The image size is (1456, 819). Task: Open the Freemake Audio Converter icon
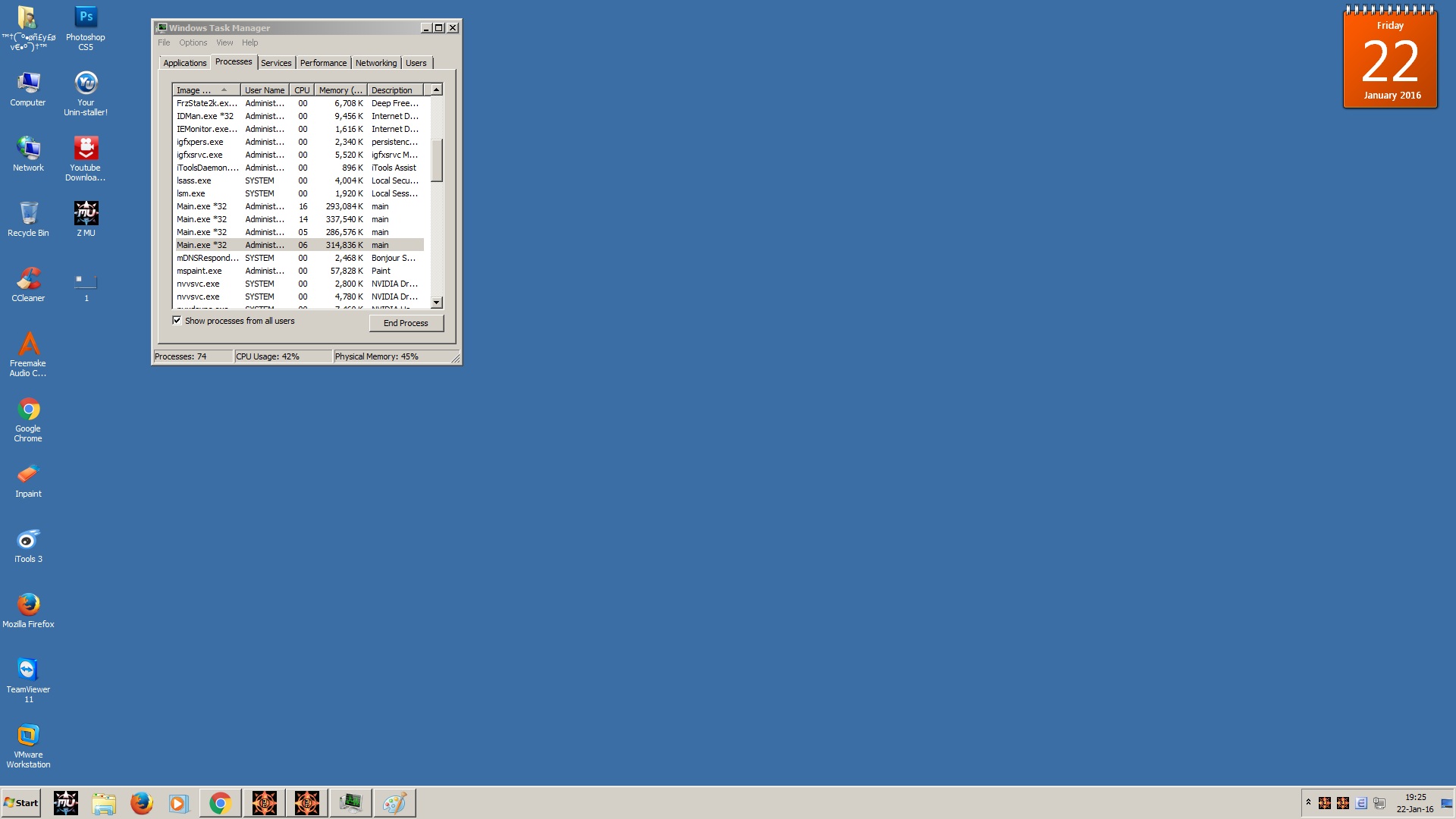(x=28, y=344)
